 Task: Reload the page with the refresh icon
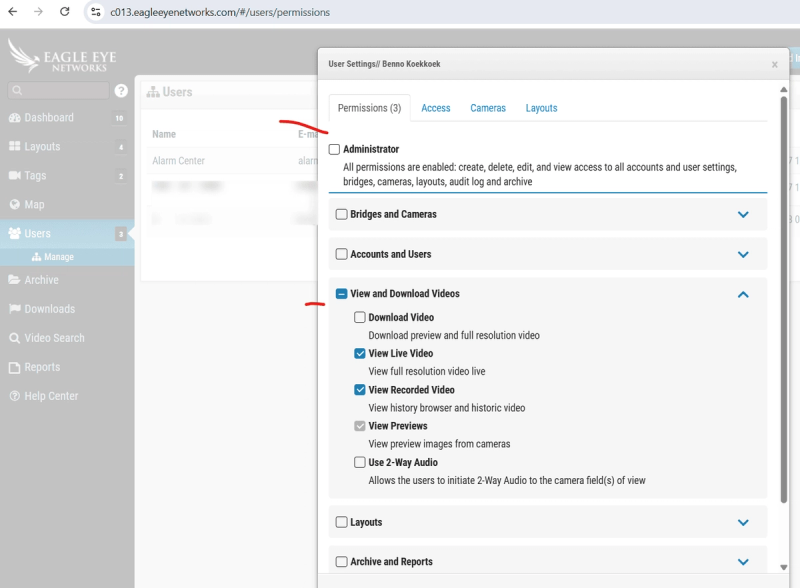64,12
